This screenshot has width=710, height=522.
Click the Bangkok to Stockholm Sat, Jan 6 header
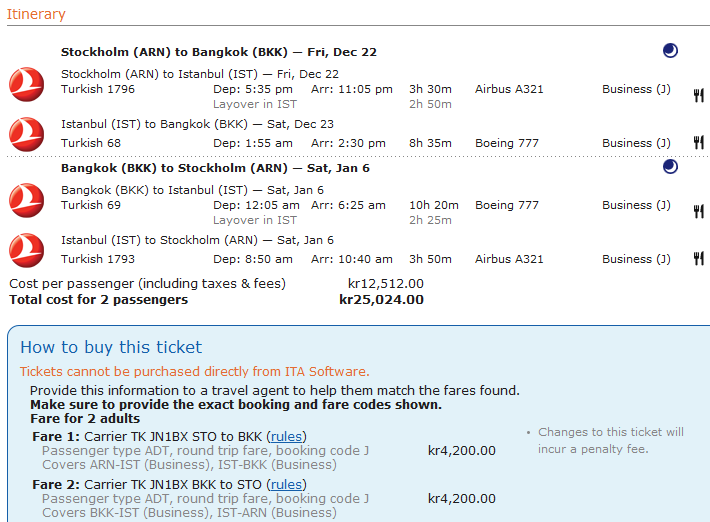click(215, 168)
